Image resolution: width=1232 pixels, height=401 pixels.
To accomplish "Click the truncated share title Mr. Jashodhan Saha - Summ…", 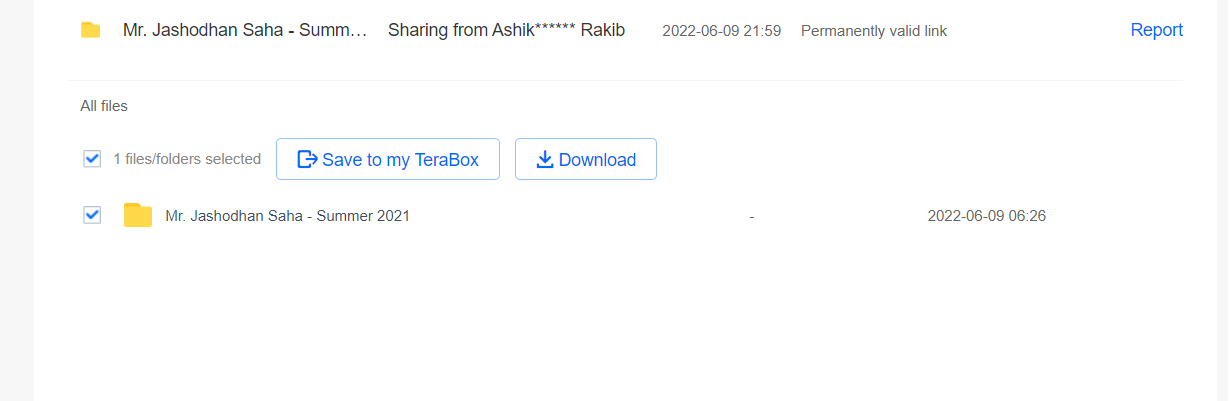I will click(246, 30).
